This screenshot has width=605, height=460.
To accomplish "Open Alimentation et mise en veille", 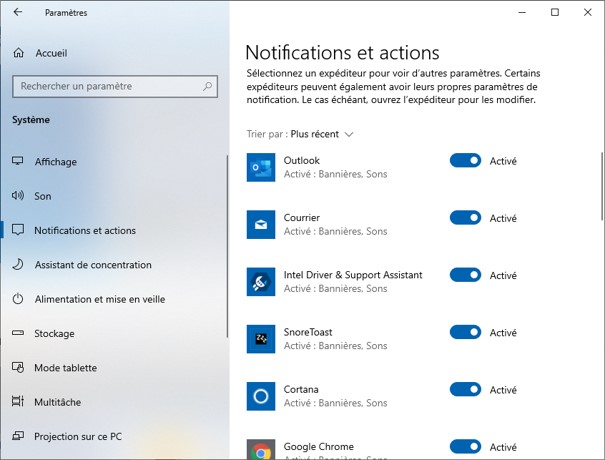I will pyautogui.click(x=100, y=299).
